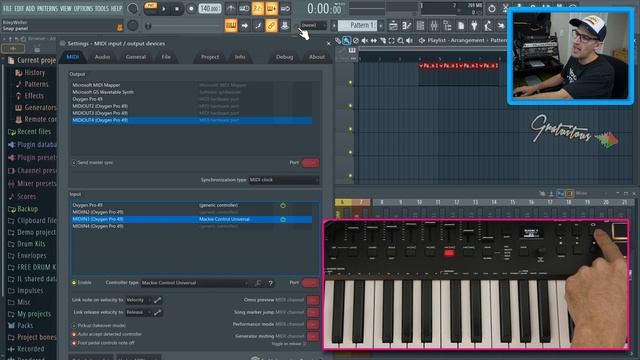640x360 pixels.
Task: Click the Stop transport button
Action: [177, 9]
